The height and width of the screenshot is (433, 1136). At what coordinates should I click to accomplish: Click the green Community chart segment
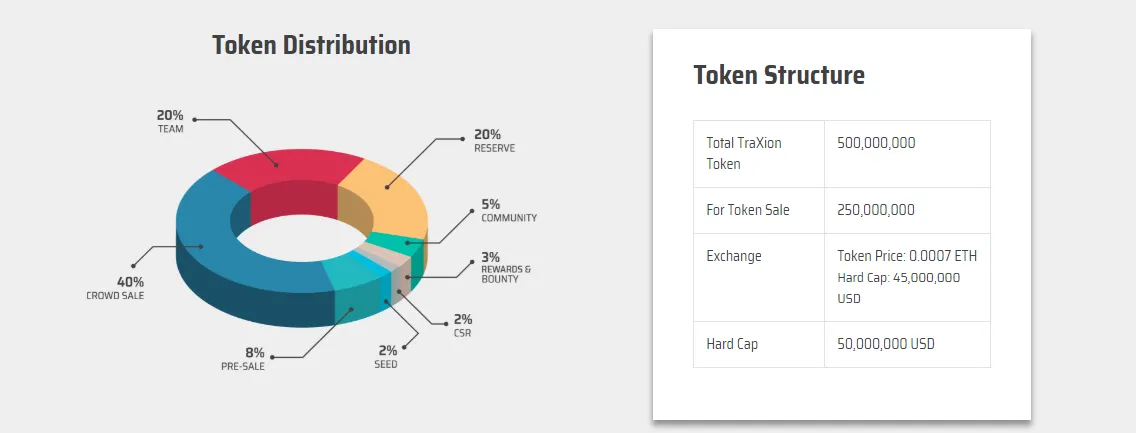point(398,243)
